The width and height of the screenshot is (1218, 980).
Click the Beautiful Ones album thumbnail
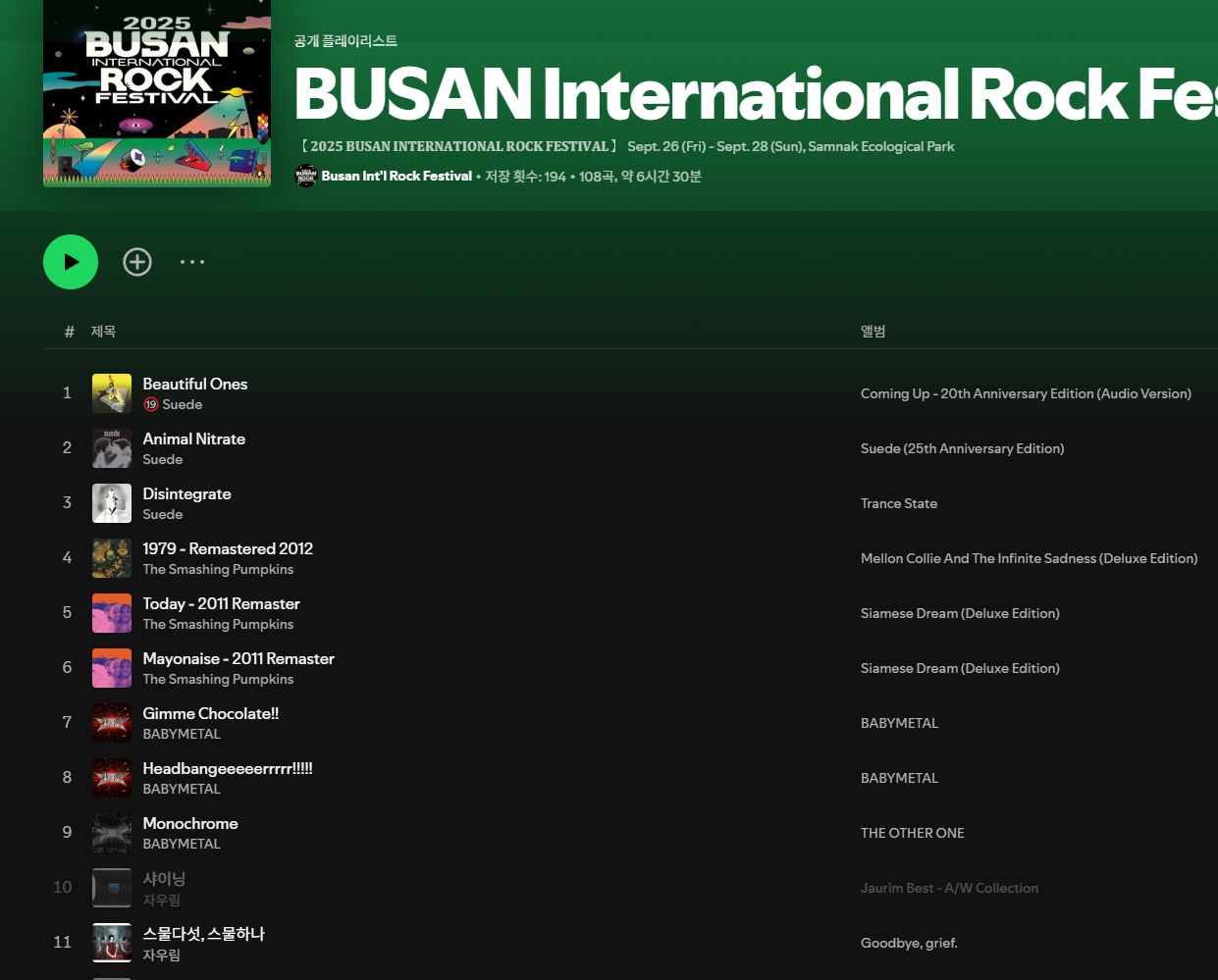tap(112, 393)
